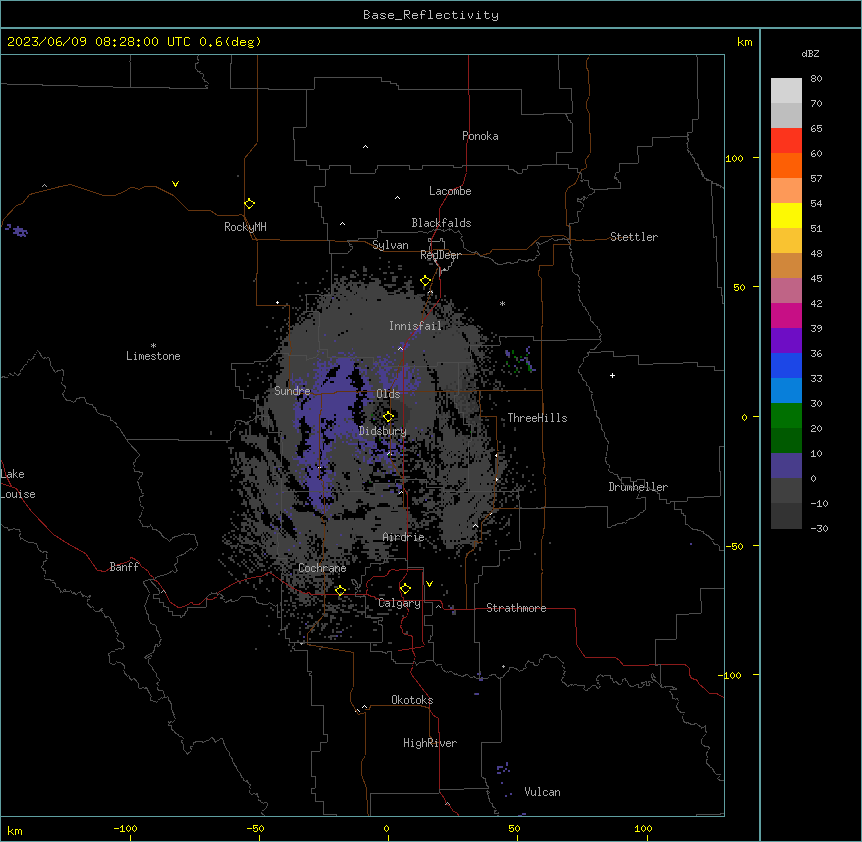Click the RedDeer city label
The width and height of the screenshot is (862, 842).
click(x=440, y=255)
